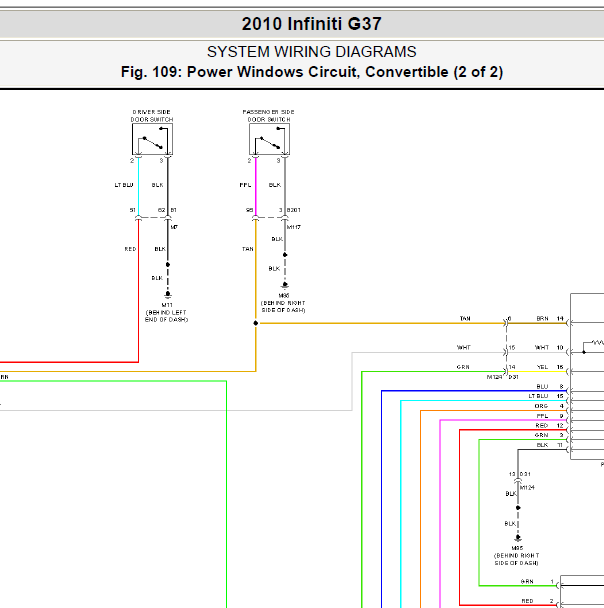The height and width of the screenshot is (608, 604).
Task: Click the "GRN 3" terminal label
Action: [x=549, y=435]
